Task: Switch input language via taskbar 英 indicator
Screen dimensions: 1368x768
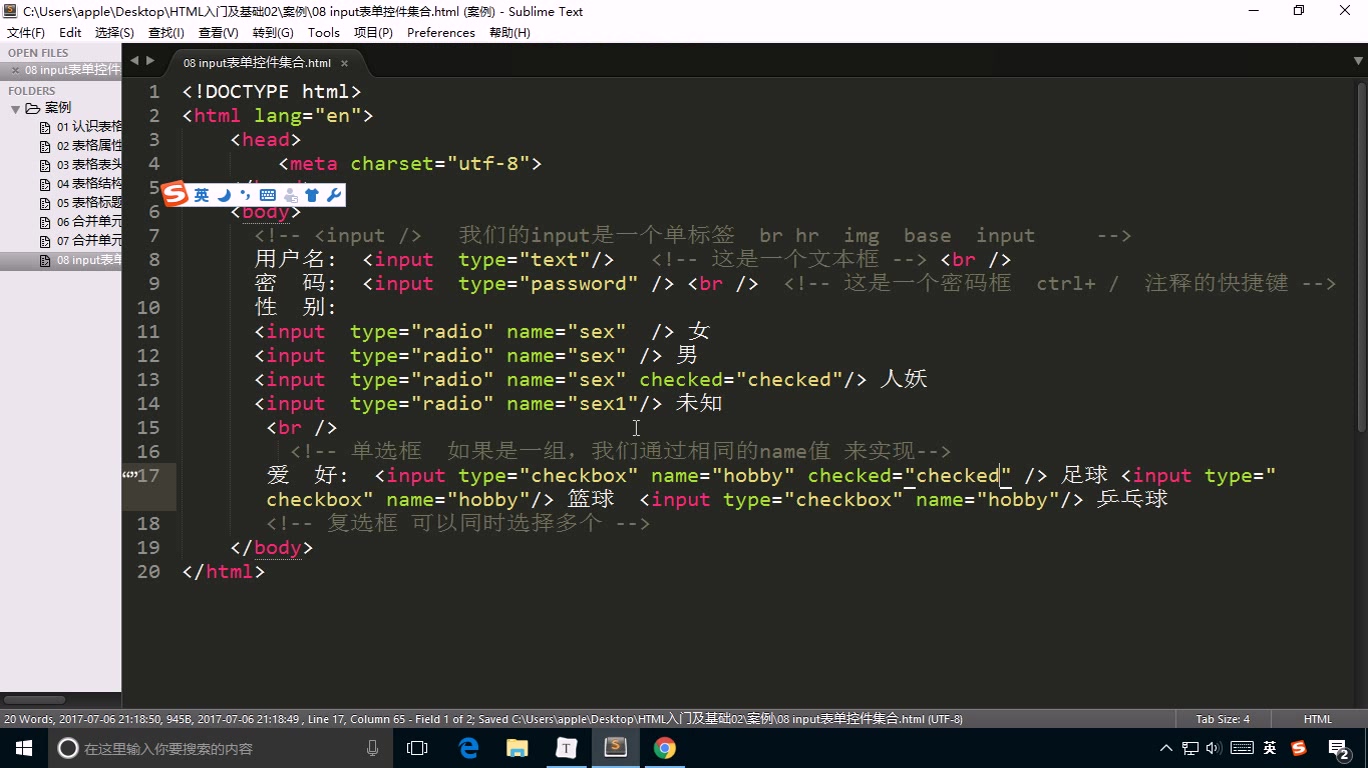Action: click(x=1270, y=748)
